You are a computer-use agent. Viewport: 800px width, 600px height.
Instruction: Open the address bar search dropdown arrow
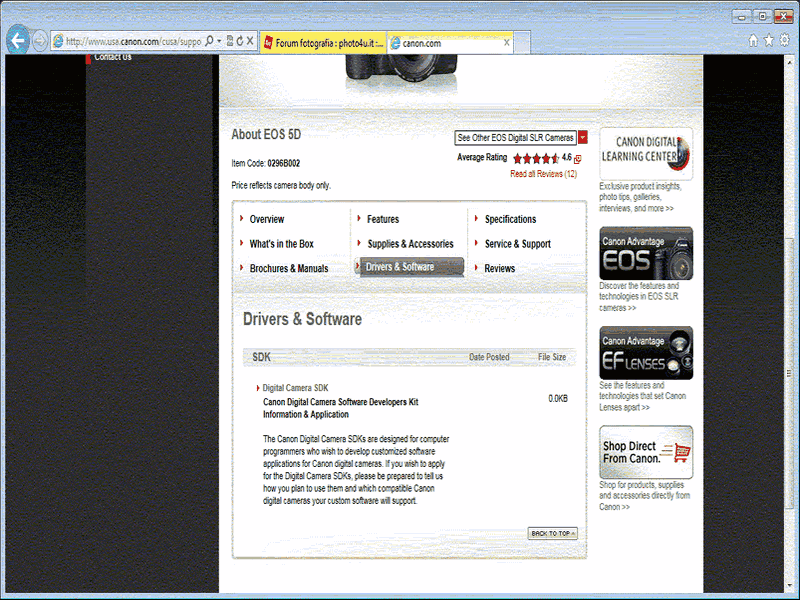[x=218, y=41]
